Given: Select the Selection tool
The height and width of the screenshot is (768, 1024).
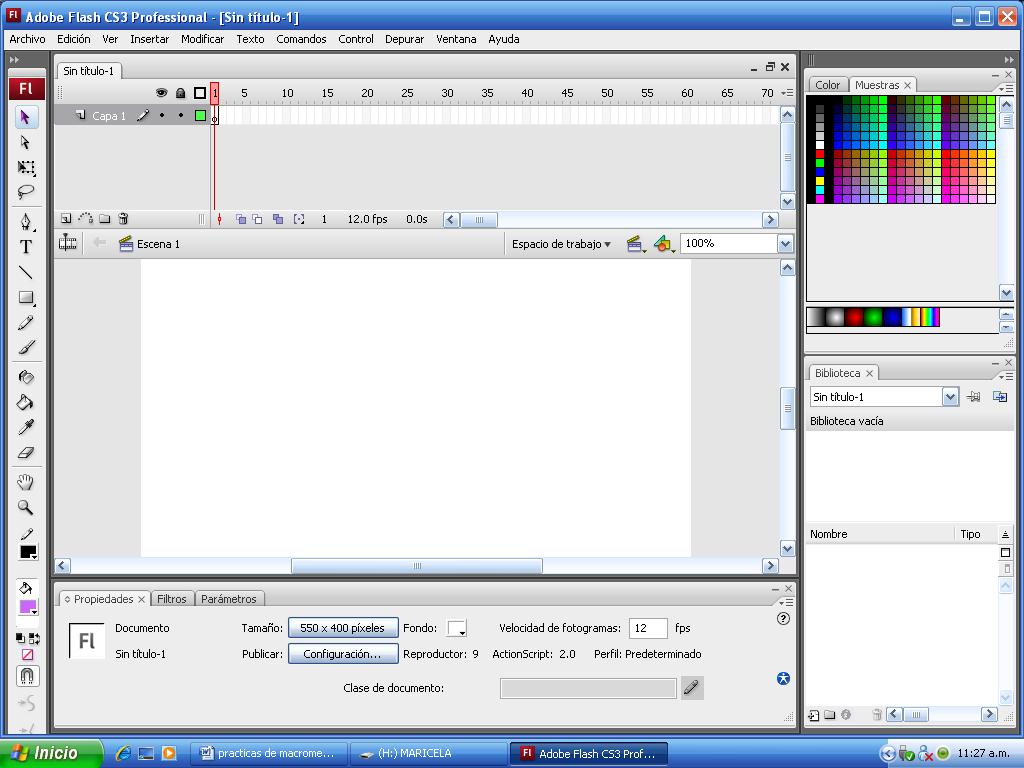Looking at the screenshot, I should click(25, 116).
